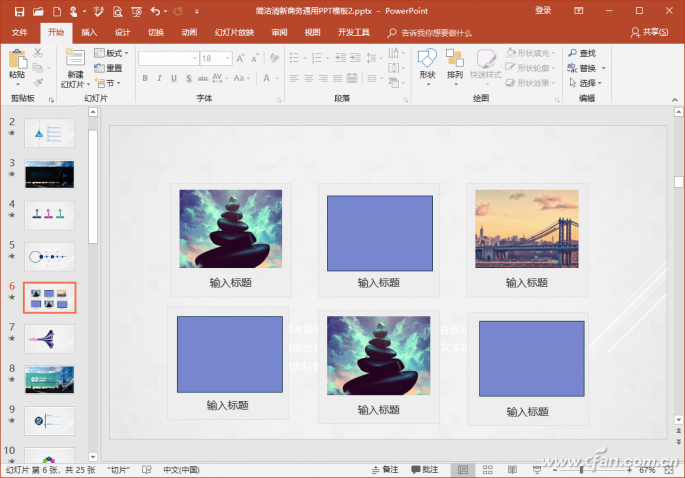Open the Insert ribbon tab

(89, 32)
